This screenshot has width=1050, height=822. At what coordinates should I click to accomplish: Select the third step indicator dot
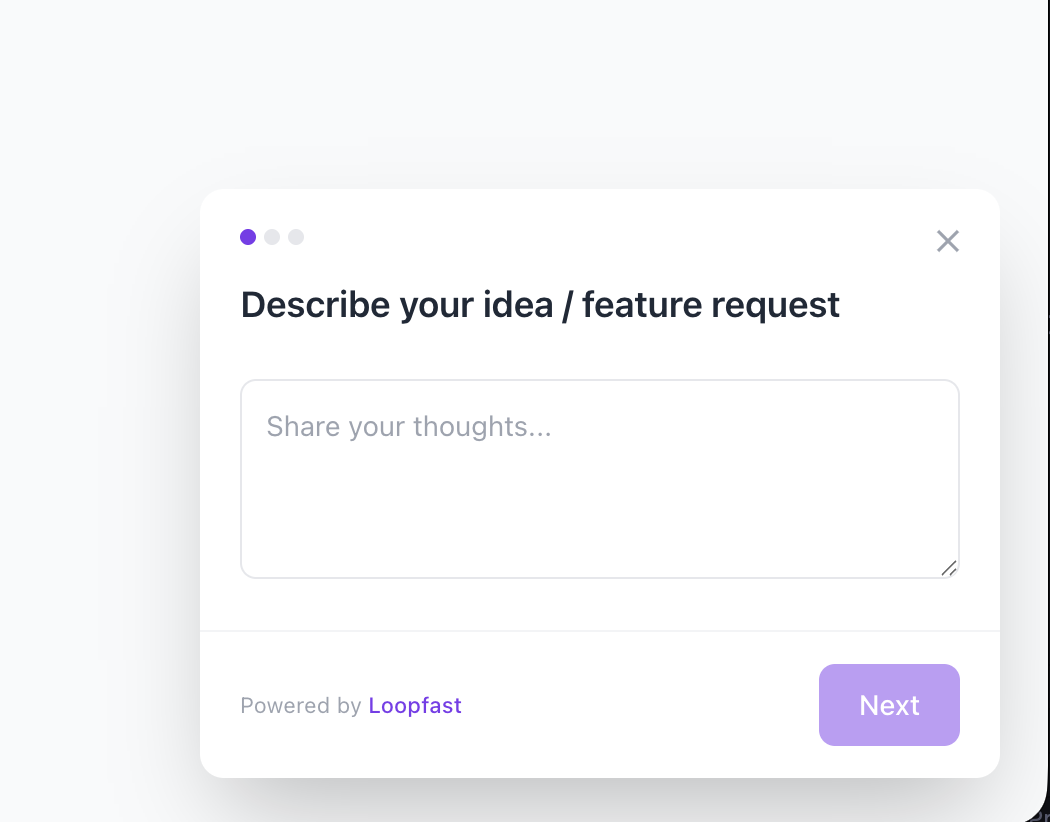pos(295,237)
